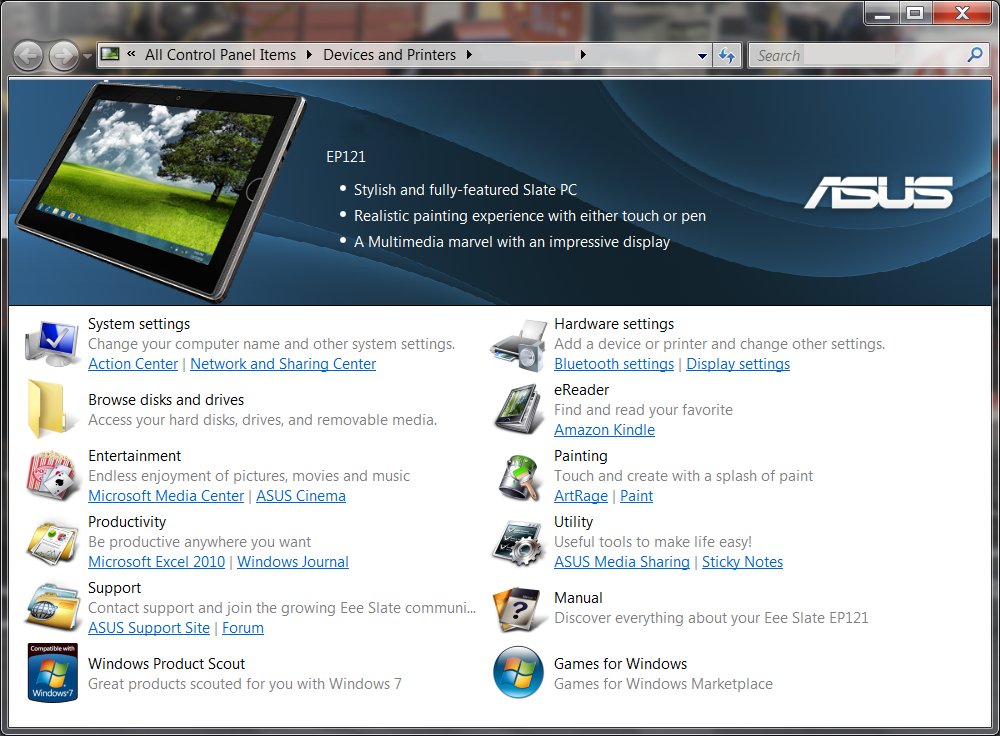The height and width of the screenshot is (736, 1000).
Task: Click the search magnifier icon
Action: pos(974,55)
